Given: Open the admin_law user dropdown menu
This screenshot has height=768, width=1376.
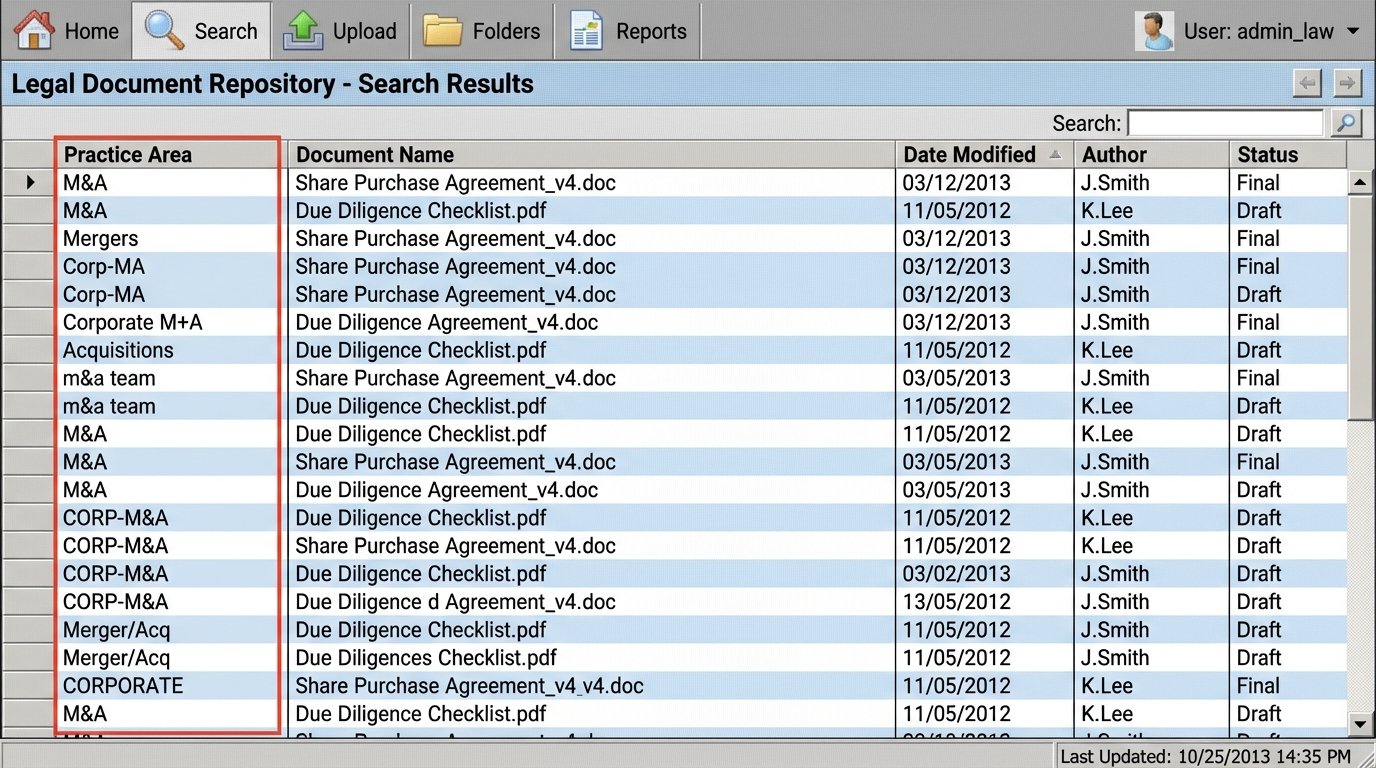Looking at the screenshot, I should click(1355, 31).
